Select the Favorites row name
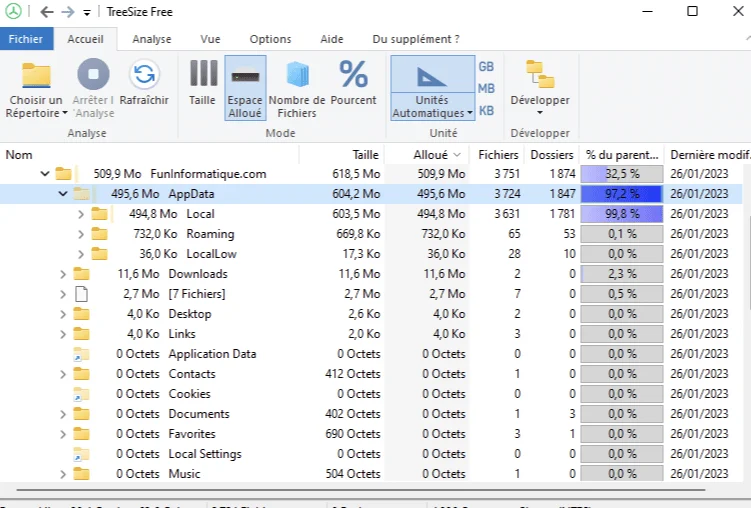This screenshot has width=751, height=508. 192,434
